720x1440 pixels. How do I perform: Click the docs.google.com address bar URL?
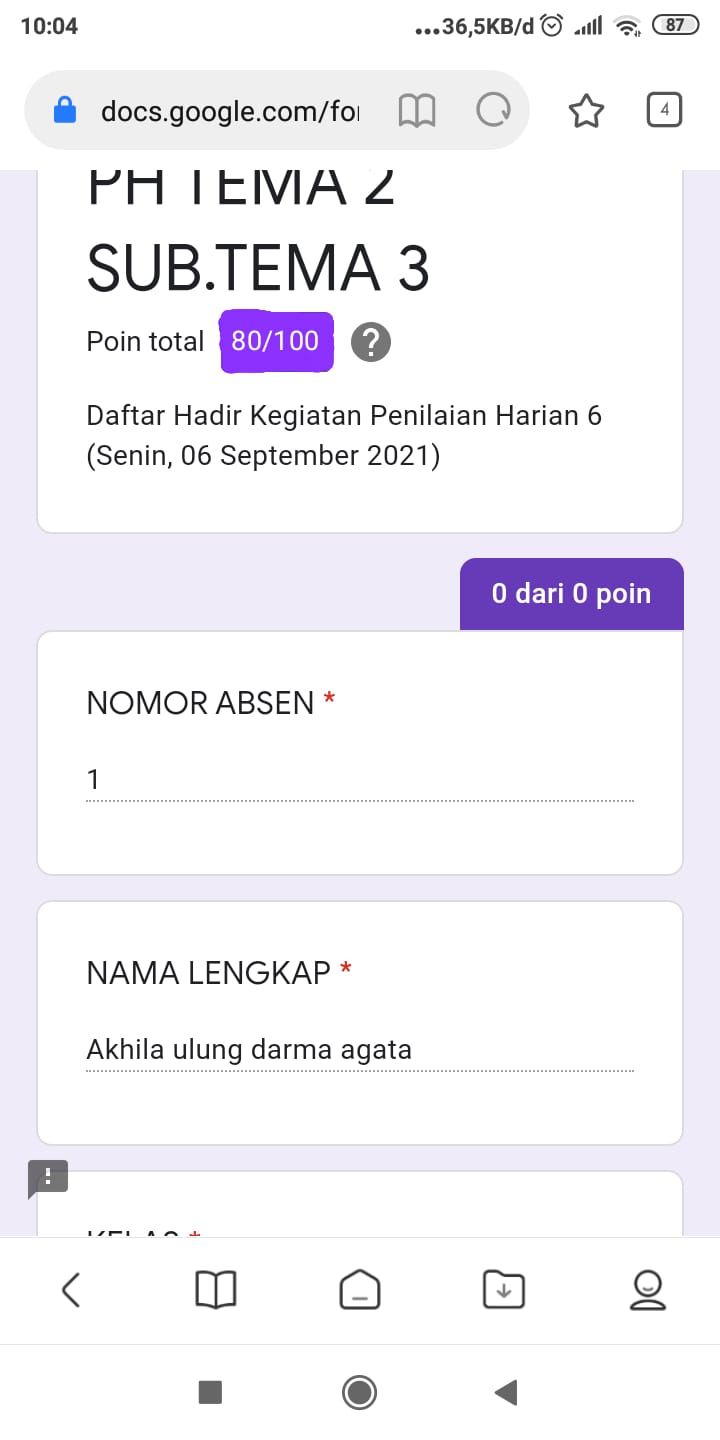click(230, 111)
